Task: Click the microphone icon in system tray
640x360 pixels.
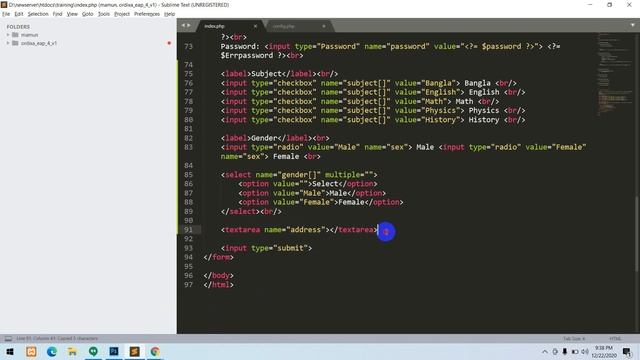Action: coord(565,351)
